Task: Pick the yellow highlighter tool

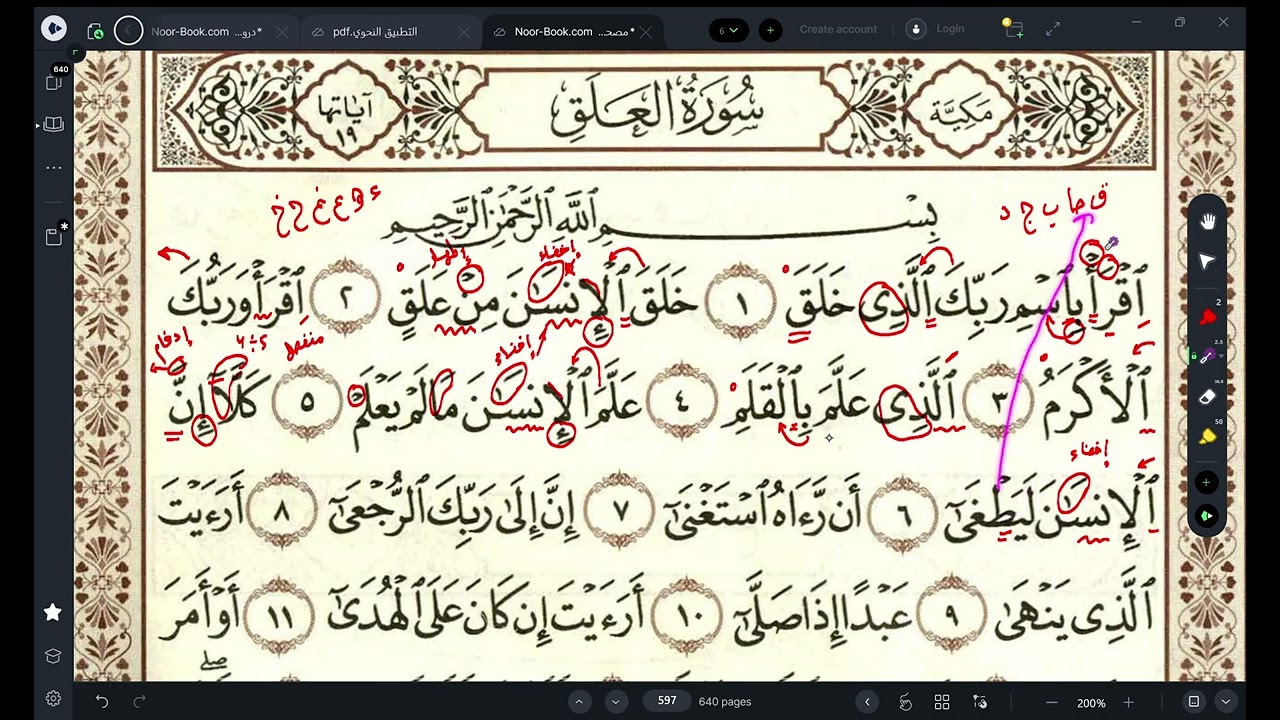Action: tap(1207, 436)
